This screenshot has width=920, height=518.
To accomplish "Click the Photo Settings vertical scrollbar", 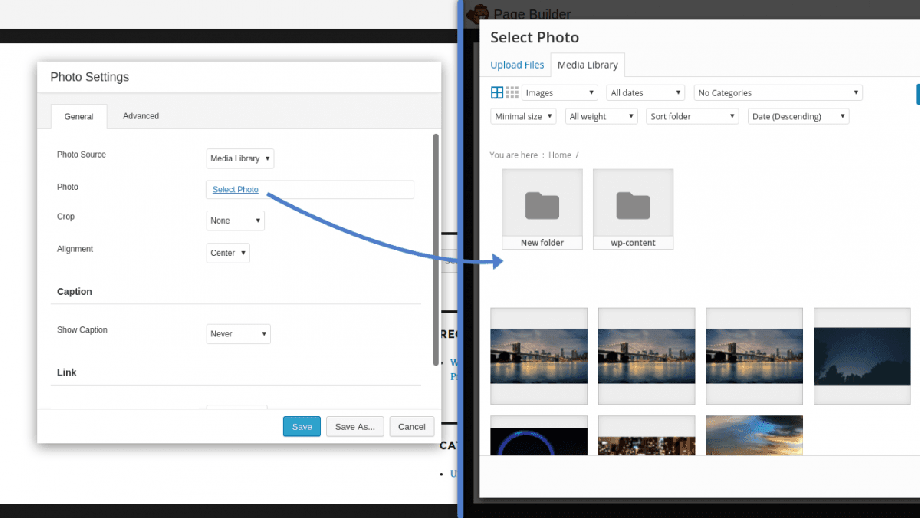I will 435,250.
